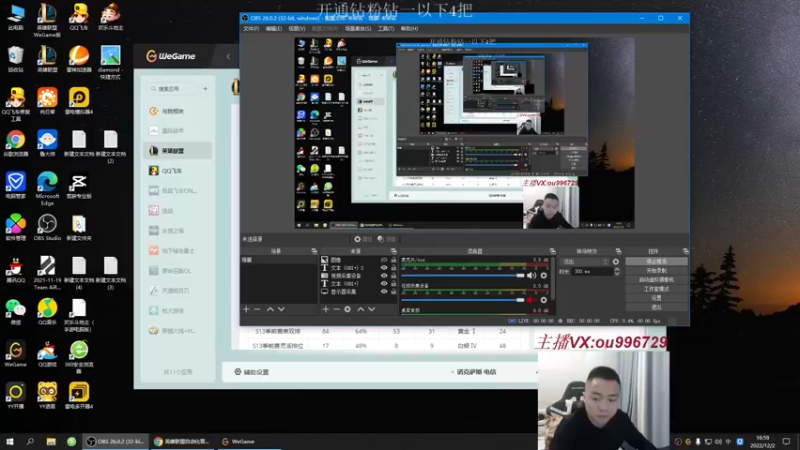Click the stop streaming button in OBS controls
The width and height of the screenshot is (800, 450).
coord(656,261)
